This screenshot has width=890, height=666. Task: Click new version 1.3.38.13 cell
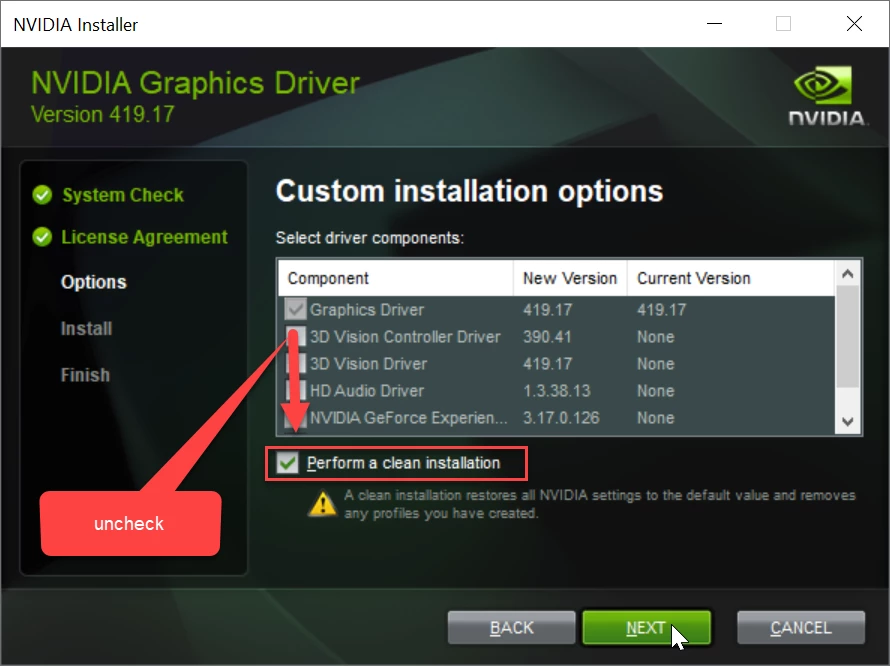557,391
